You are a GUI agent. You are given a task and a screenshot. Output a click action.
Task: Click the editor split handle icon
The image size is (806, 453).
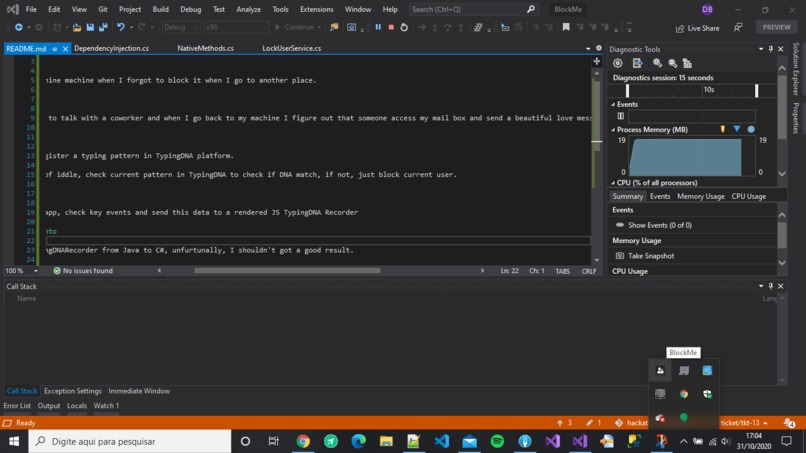[x=596, y=61]
